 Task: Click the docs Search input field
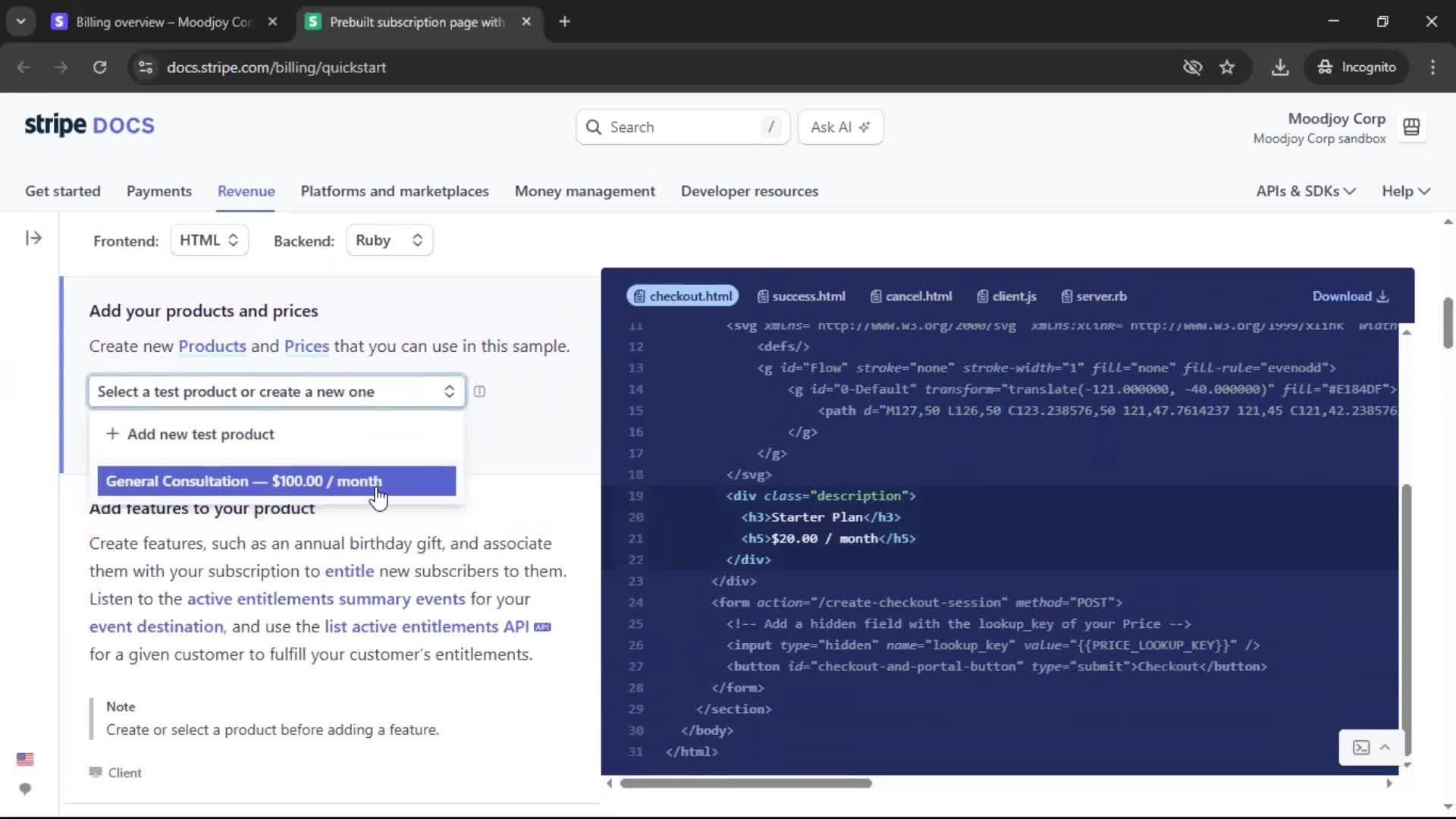click(x=682, y=127)
